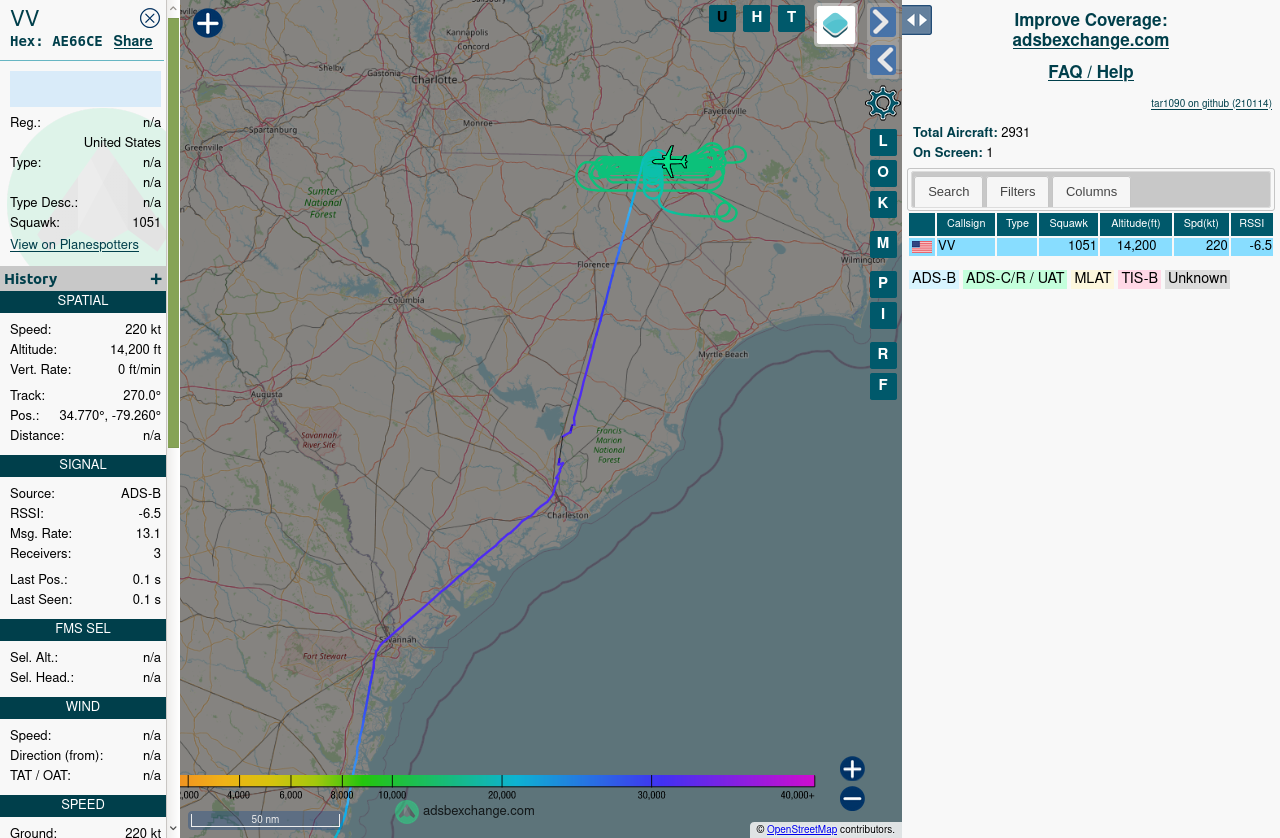Toggle the O map option
The width and height of the screenshot is (1280, 838).
click(883, 173)
